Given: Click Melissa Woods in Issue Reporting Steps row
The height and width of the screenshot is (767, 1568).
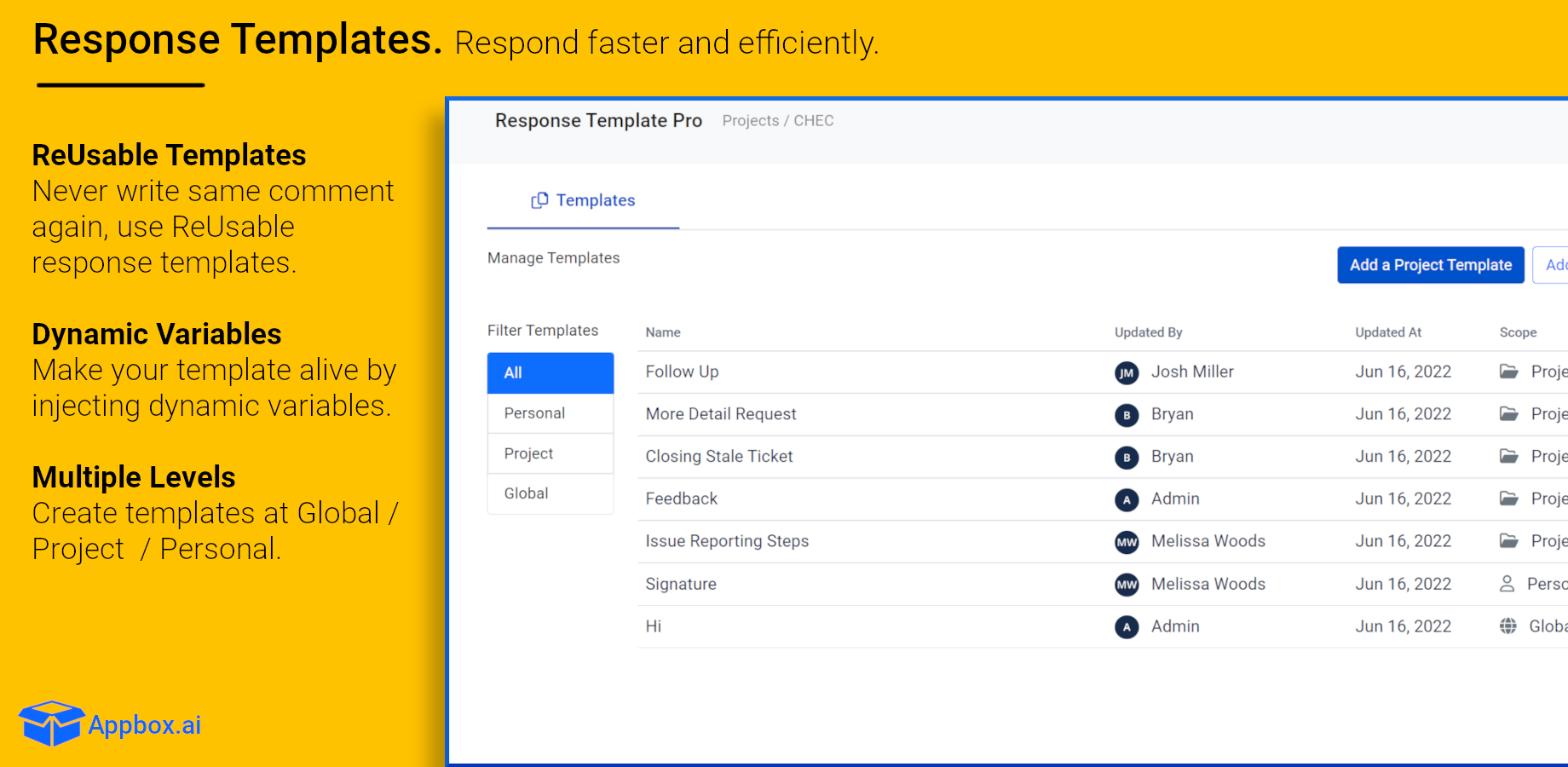Looking at the screenshot, I should (1208, 541).
